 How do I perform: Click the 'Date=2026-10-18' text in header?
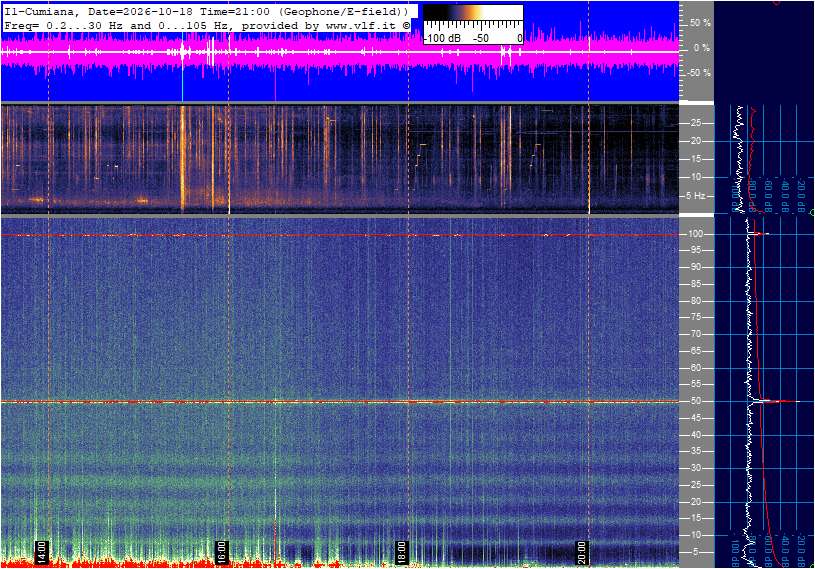[140, 11]
